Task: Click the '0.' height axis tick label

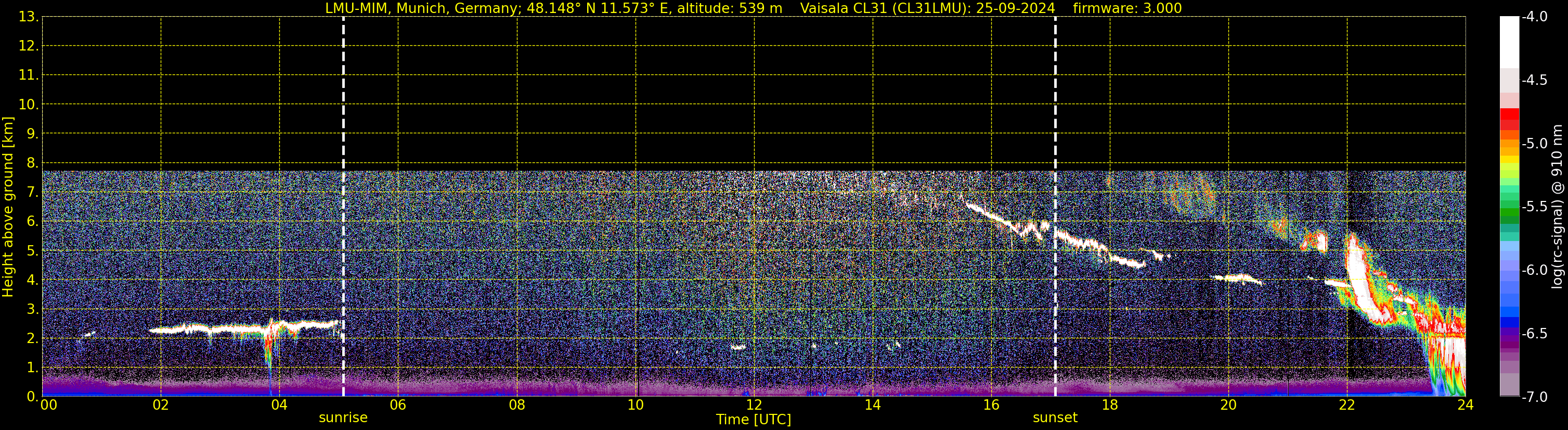Action: (x=32, y=397)
